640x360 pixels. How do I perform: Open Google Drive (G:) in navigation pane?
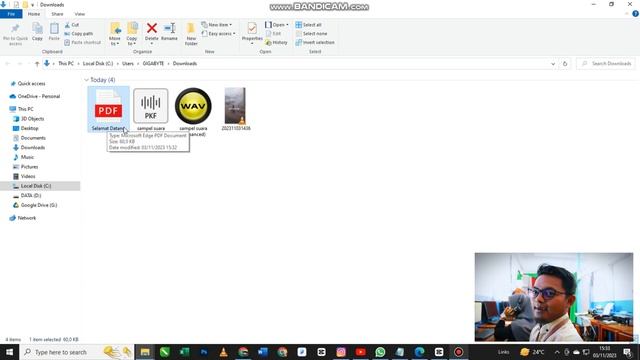tap(39, 205)
